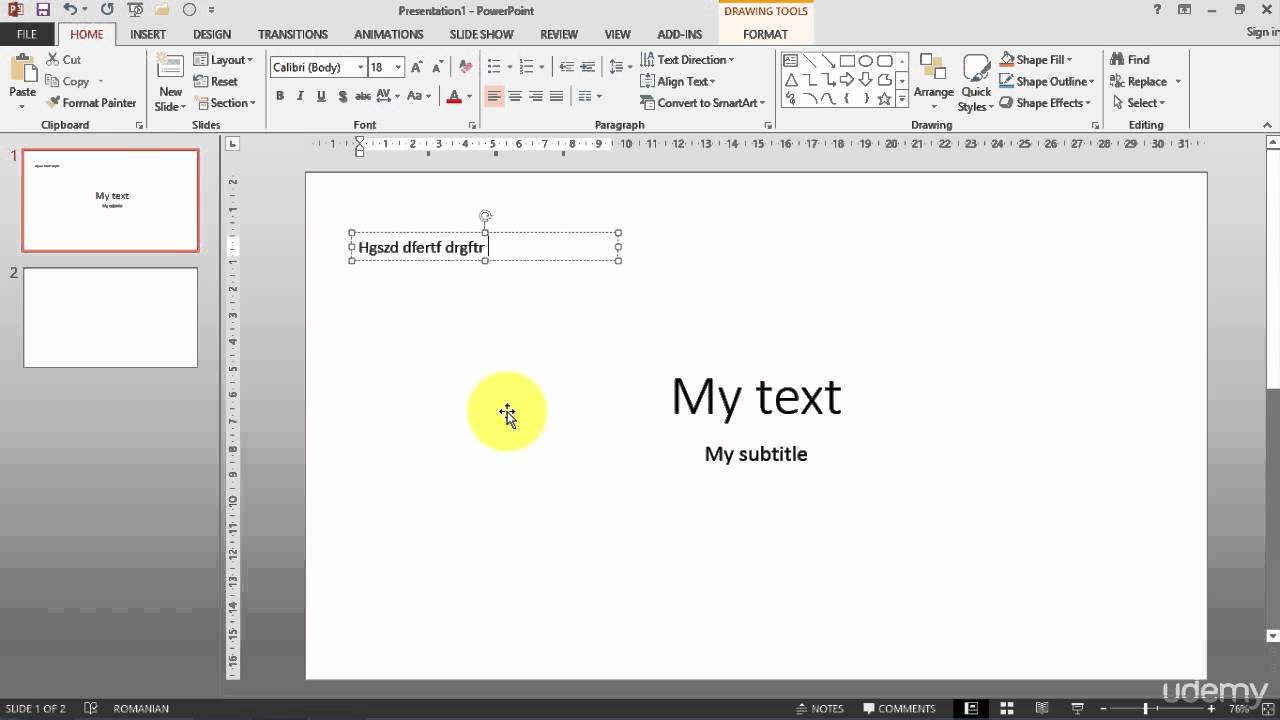Open the SLIDE SHOW ribbon tab
The width and height of the screenshot is (1280, 720).
(481, 33)
